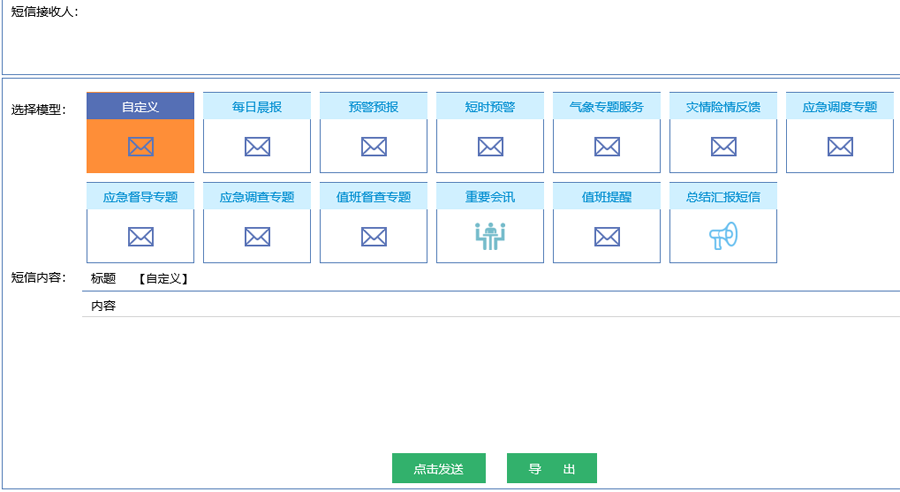Click the 总结汇报短信 megaphone icon
Viewport: 900px width, 492px height.
[723, 236]
